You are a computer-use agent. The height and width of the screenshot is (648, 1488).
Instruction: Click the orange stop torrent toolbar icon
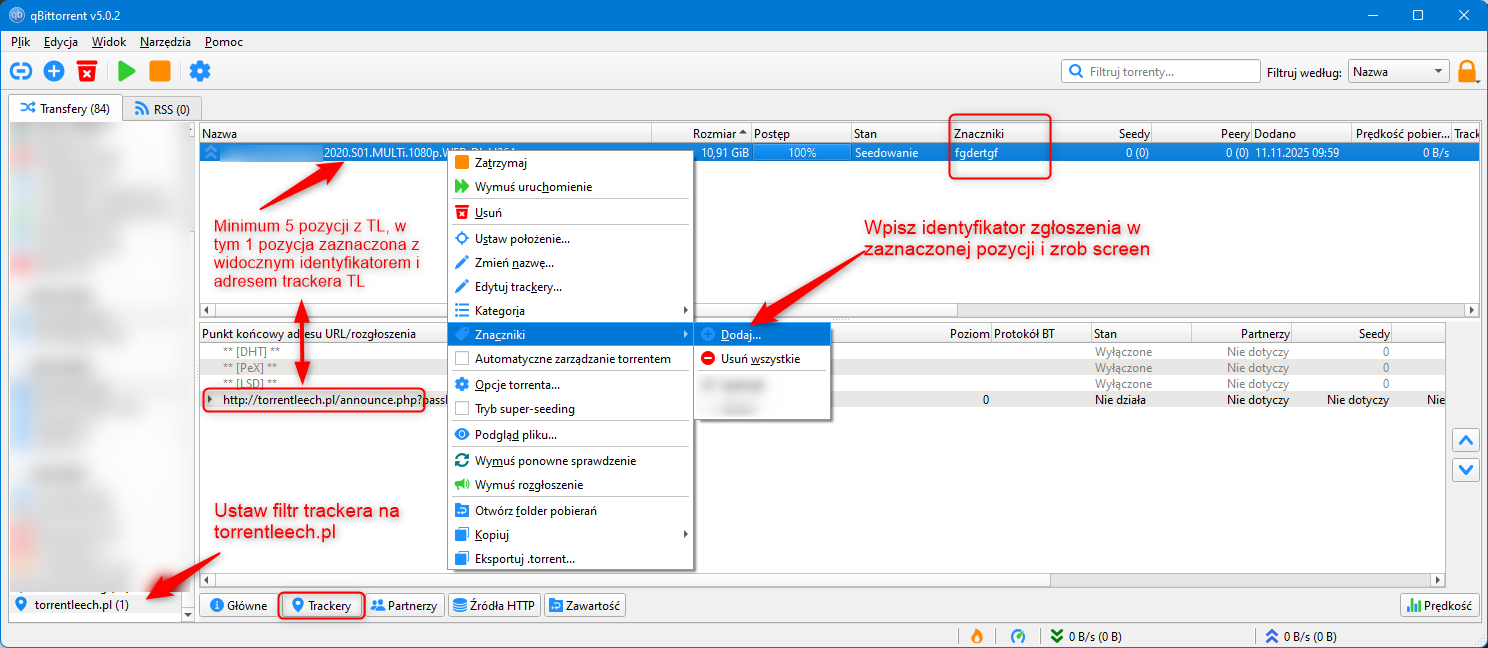click(x=159, y=71)
